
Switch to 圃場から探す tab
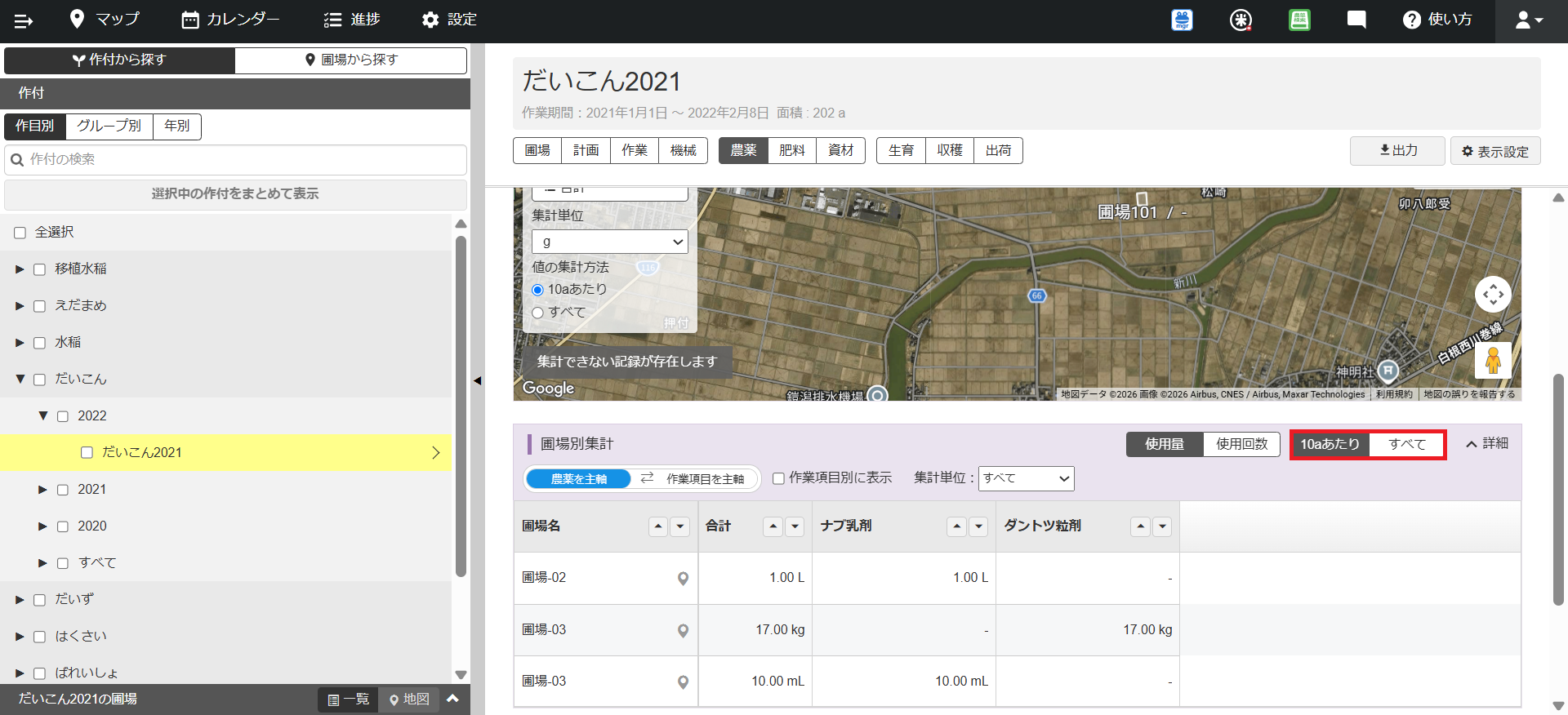point(351,60)
